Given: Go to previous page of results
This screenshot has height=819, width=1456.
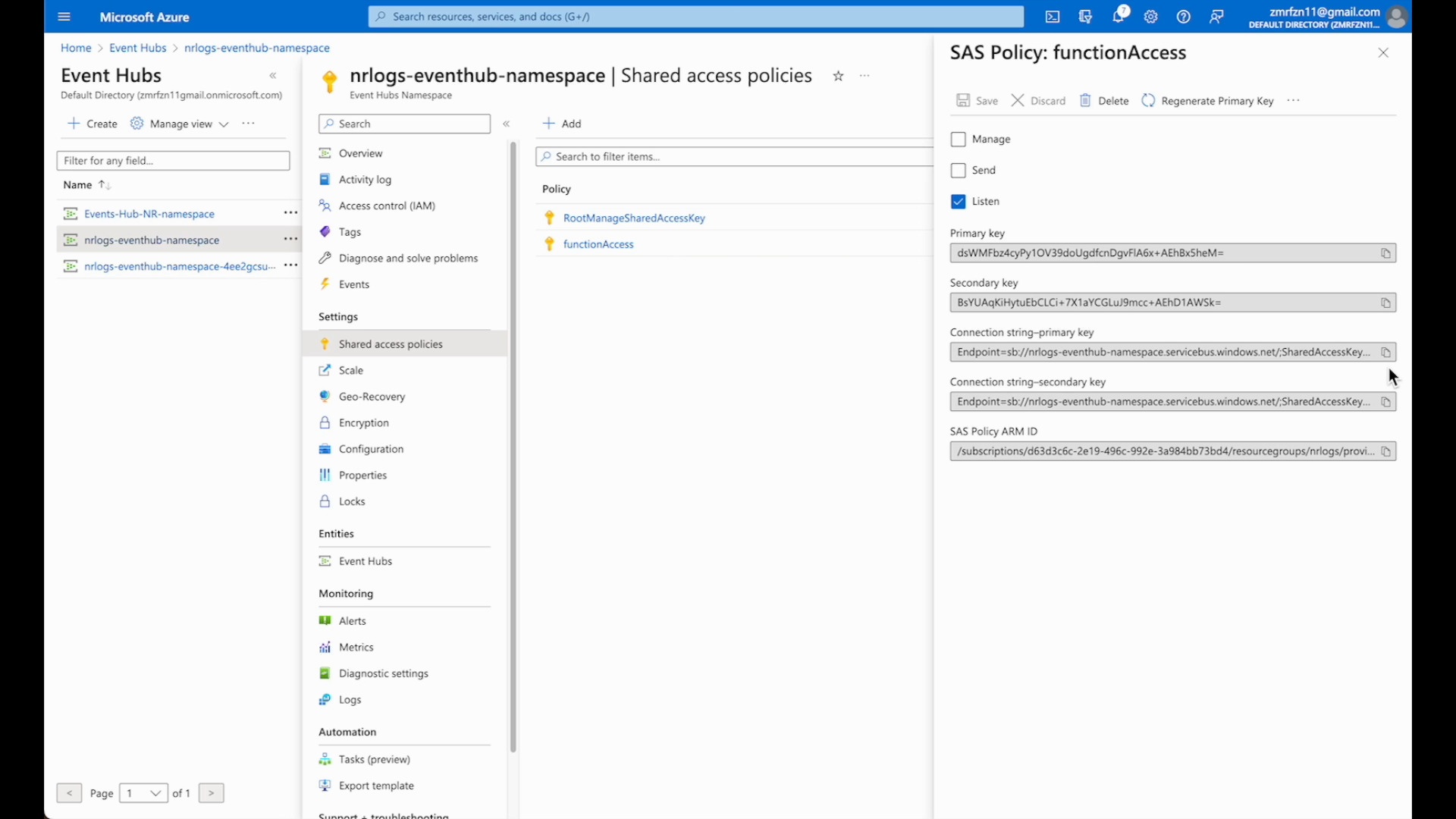Looking at the screenshot, I should [x=69, y=793].
